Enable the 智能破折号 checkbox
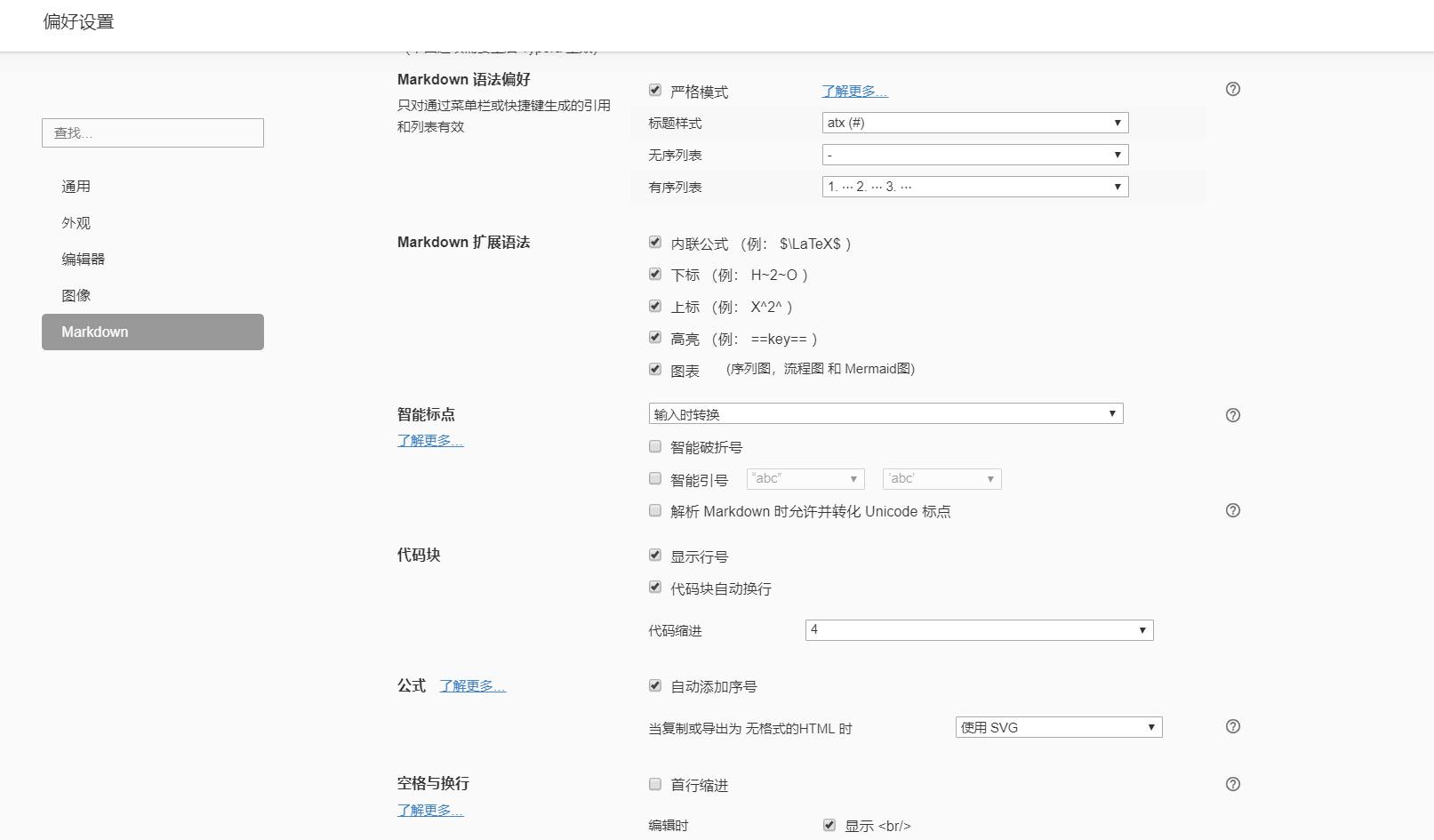Screen dimensions: 1434x840 (x=655, y=446)
